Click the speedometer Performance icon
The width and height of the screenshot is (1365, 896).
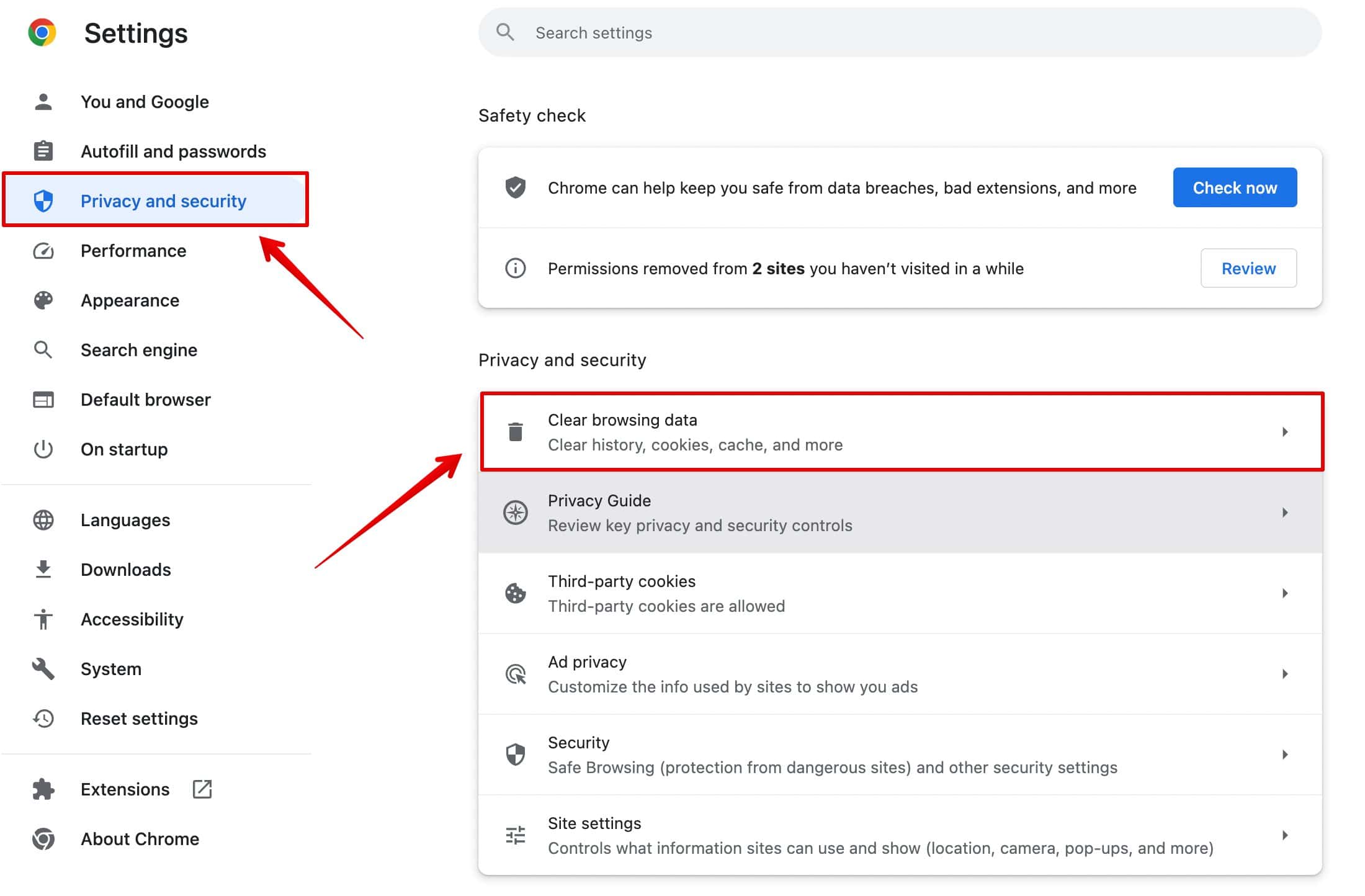43,251
